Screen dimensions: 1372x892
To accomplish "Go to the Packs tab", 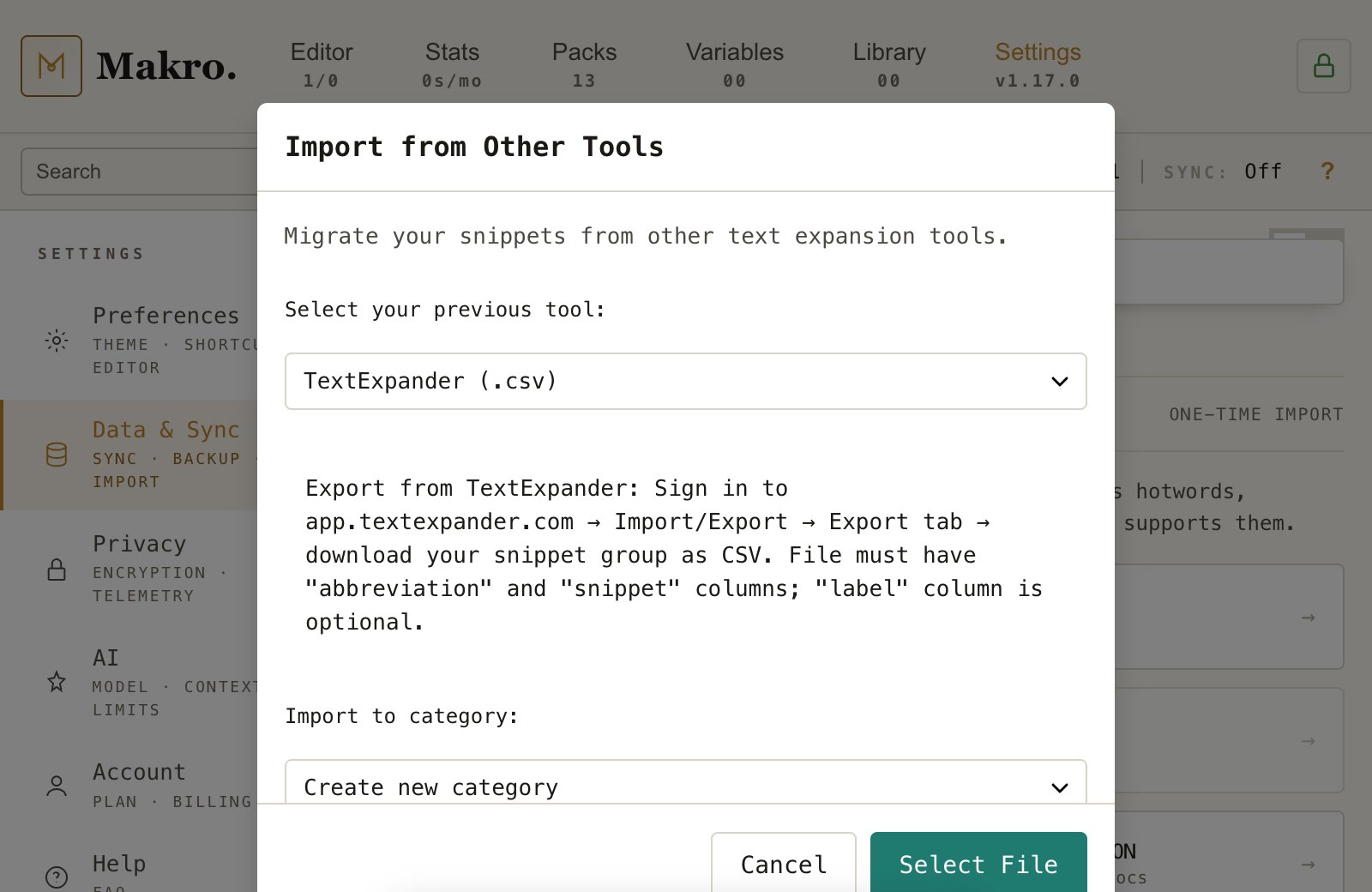I will (x=584, y=65).
